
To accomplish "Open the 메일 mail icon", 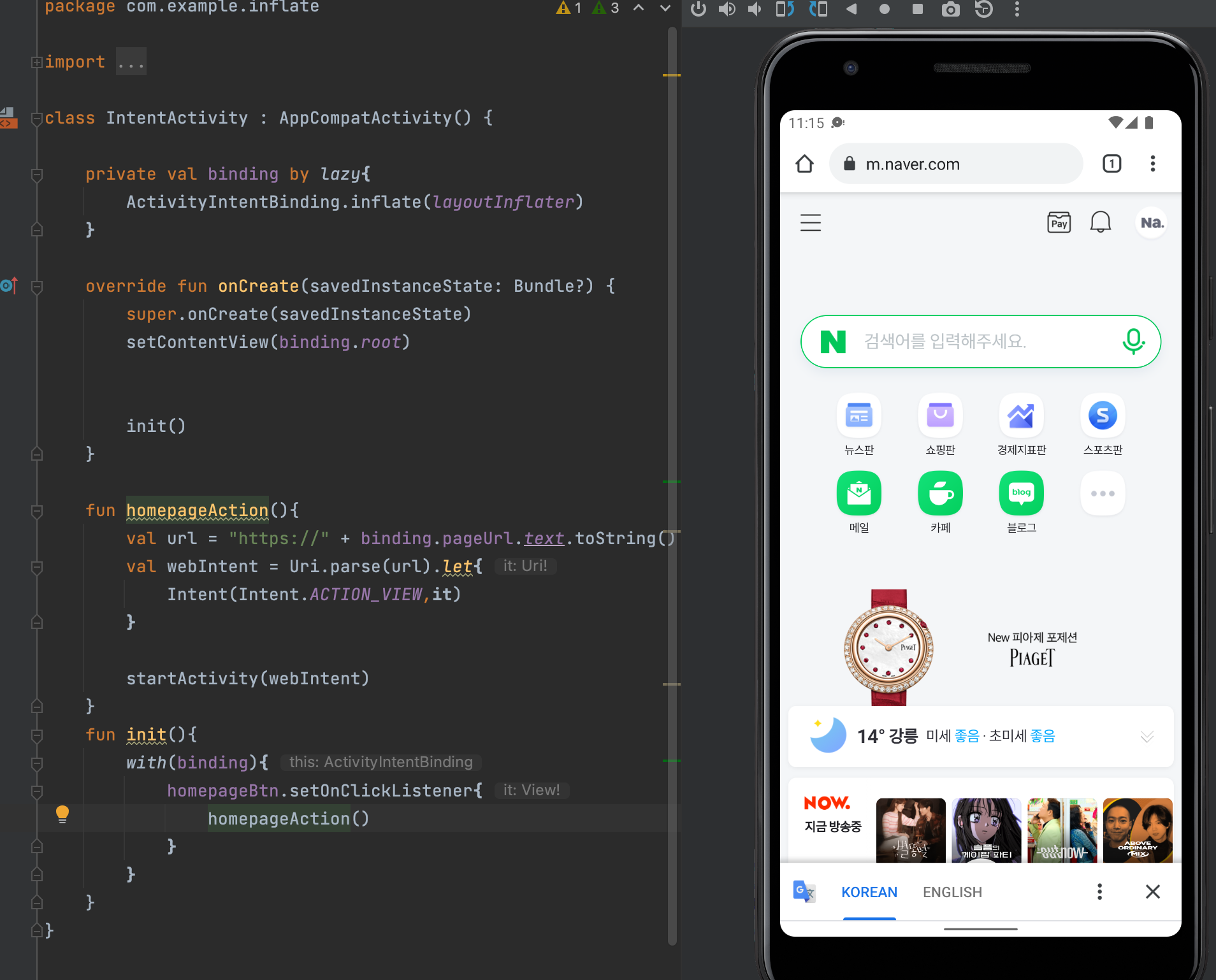I will click(859, 493).
